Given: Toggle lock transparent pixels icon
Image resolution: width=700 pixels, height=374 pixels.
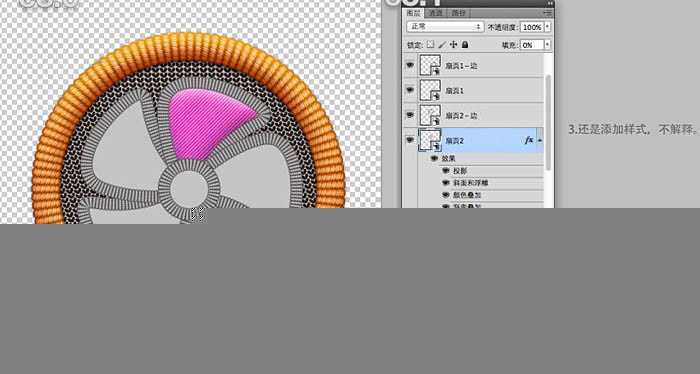Looking at the screenshot, I should pyautogui.click(x=430, y=45).
